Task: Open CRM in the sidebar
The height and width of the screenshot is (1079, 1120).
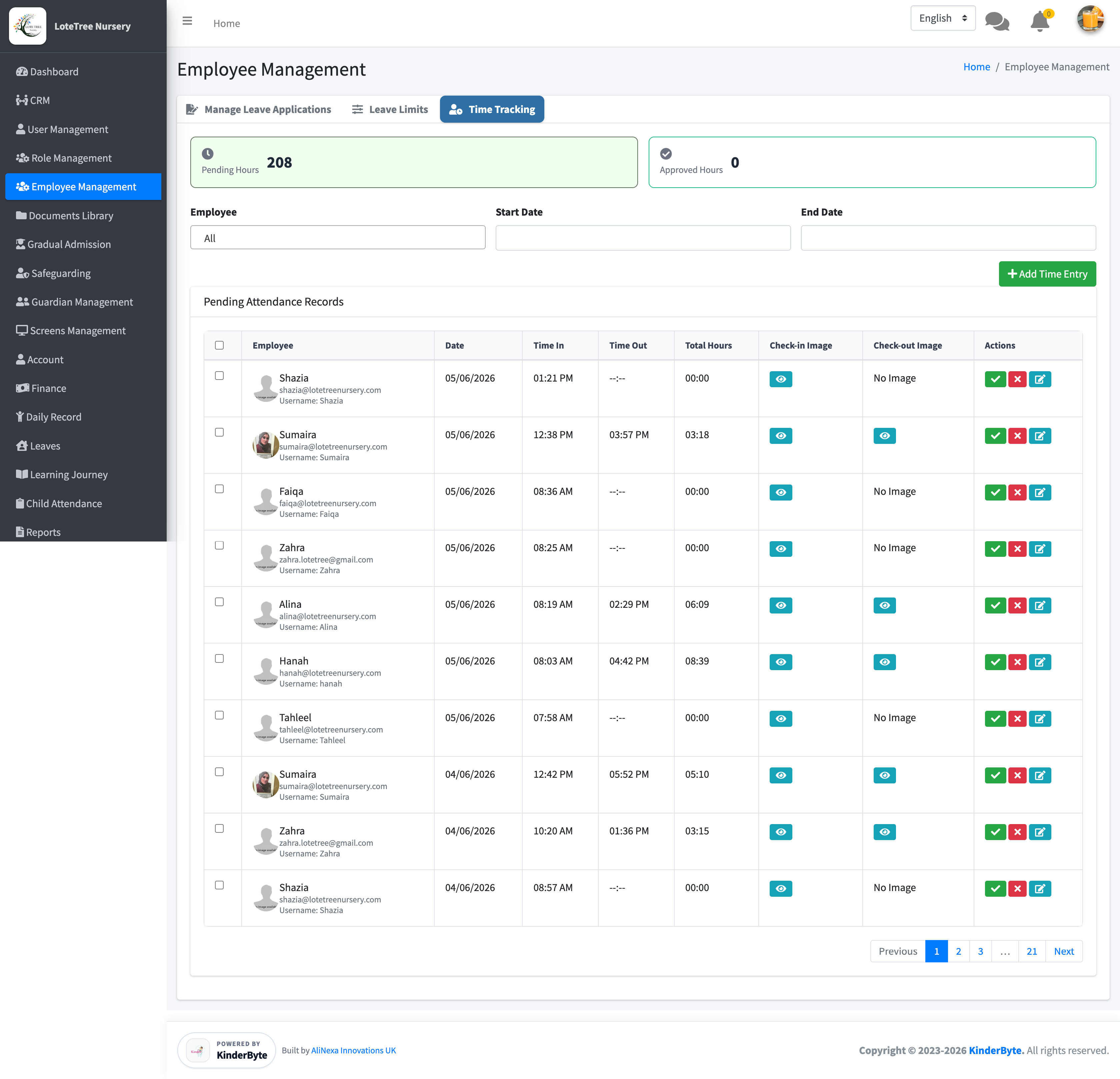Action: 83,100
